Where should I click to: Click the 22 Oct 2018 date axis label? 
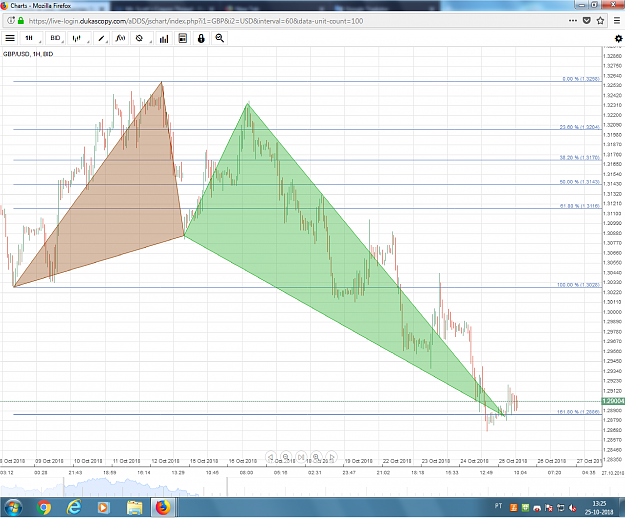click(x=397, y=461)
